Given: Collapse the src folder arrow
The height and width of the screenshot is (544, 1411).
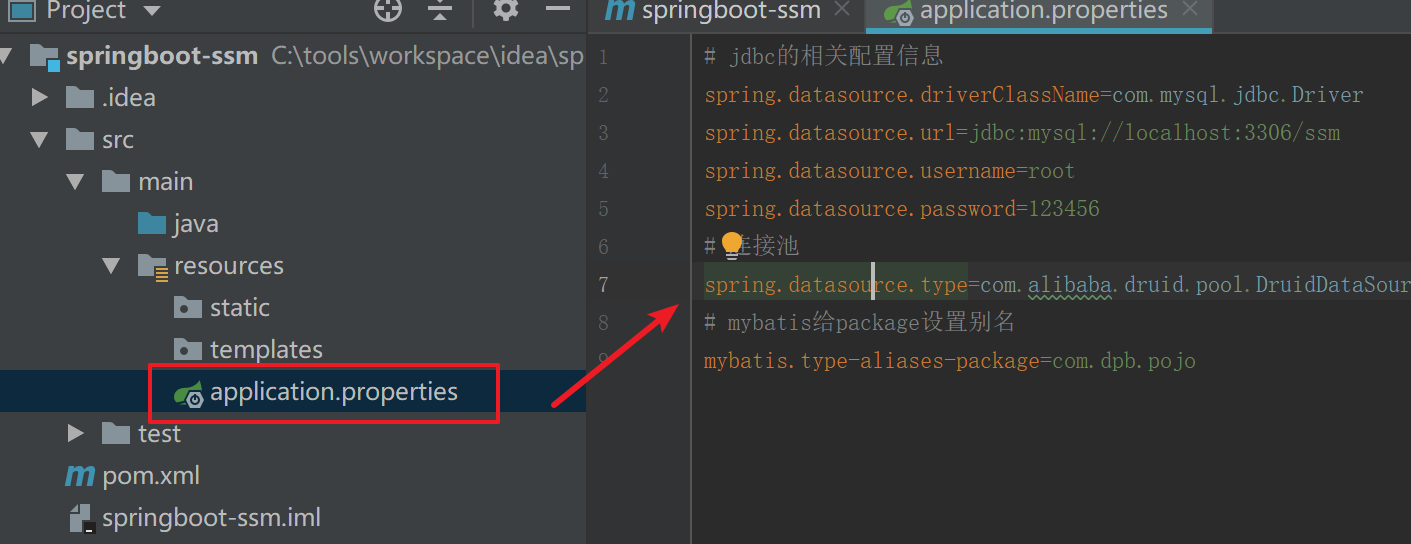Looking at the screenshot, I should pos(40,139).
